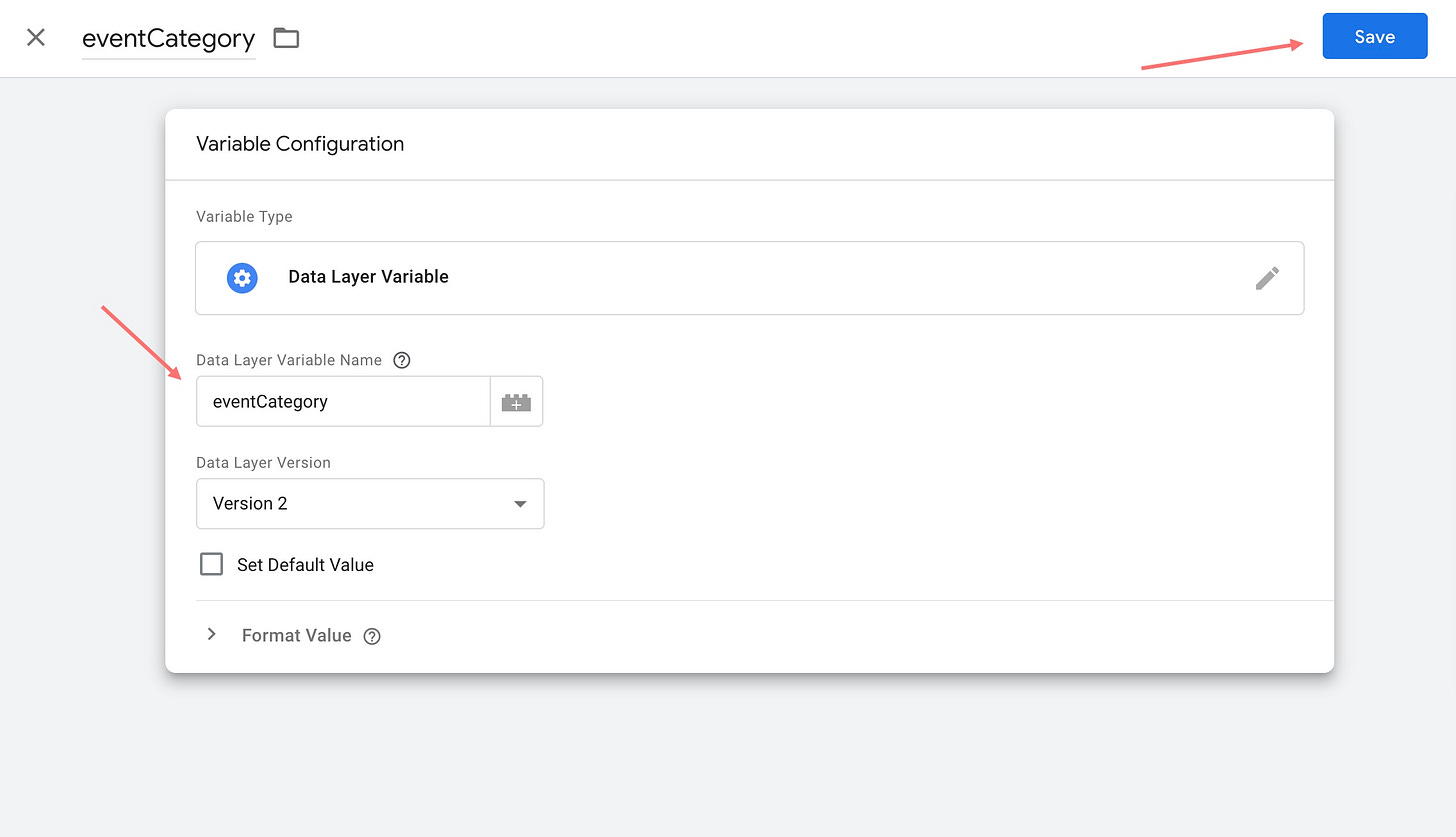Select the Data Layer Variable type row
The height and width of the screenshot is (837, 1456).
(x=749, y=278)
